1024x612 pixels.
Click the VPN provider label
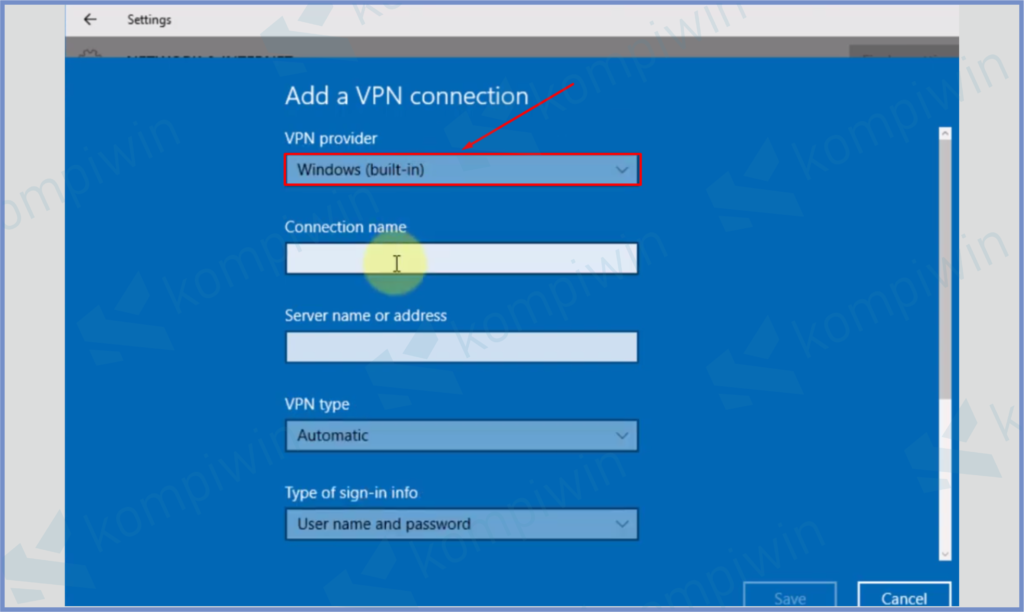[331, 138]
